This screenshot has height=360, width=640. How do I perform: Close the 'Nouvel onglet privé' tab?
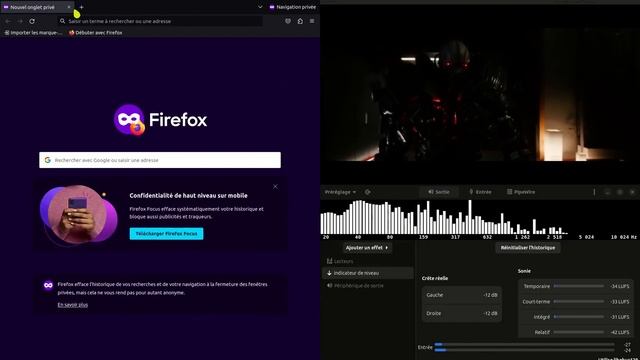point(69,7)
